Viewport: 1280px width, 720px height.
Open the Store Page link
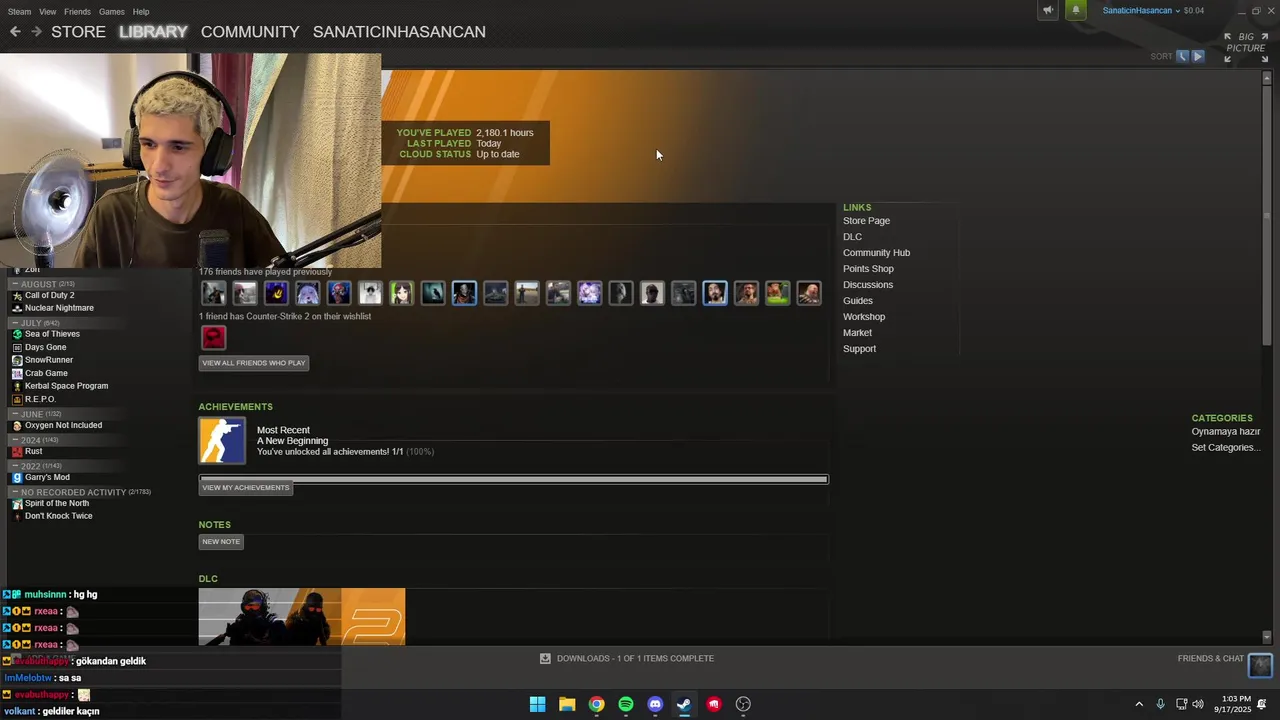[x=866, y=221]
